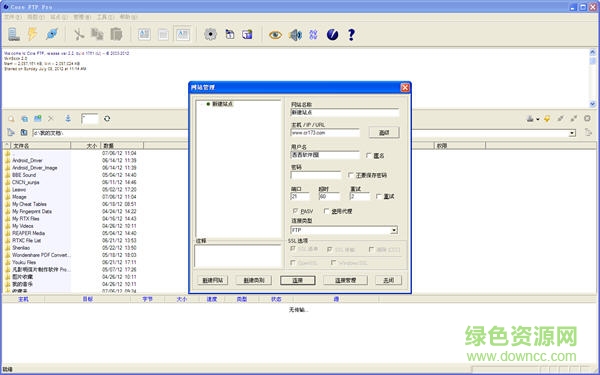Screen dimensions: 600x375
Task: Open the remote path dropdown arrow
Action: [572, 133]
